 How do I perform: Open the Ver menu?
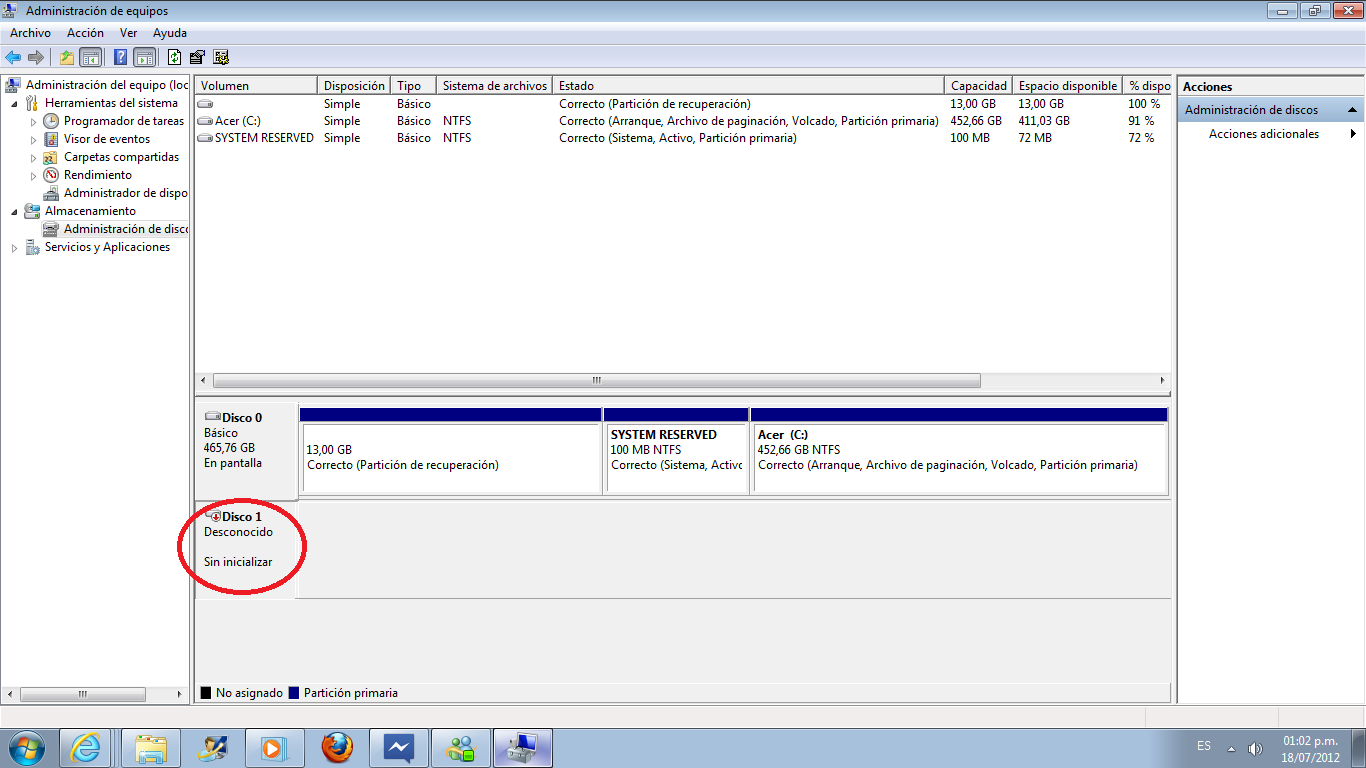point(128,33)
